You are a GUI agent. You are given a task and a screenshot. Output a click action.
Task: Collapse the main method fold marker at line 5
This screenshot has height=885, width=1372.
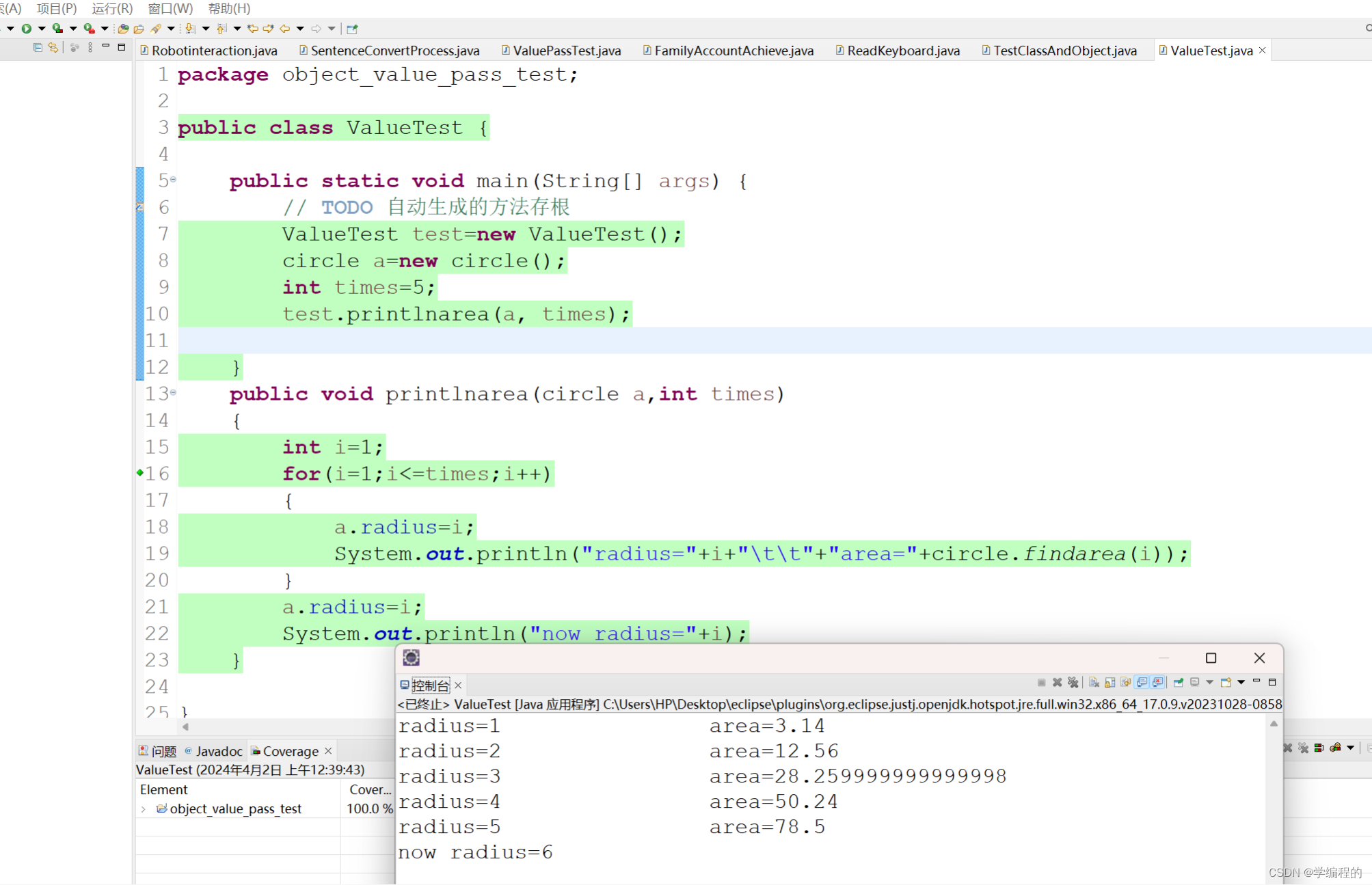point(174,179)
